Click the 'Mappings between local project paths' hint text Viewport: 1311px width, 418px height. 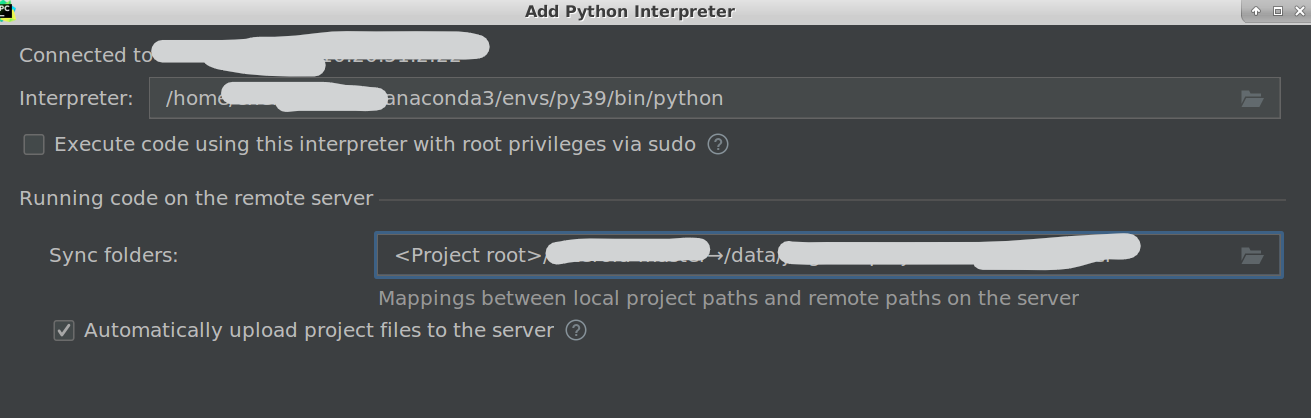(x=727, y=298)
